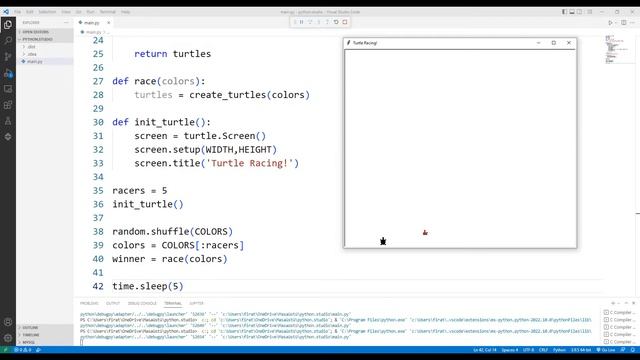Click the black turtle in Turtle Racing window

pos(383,241)
